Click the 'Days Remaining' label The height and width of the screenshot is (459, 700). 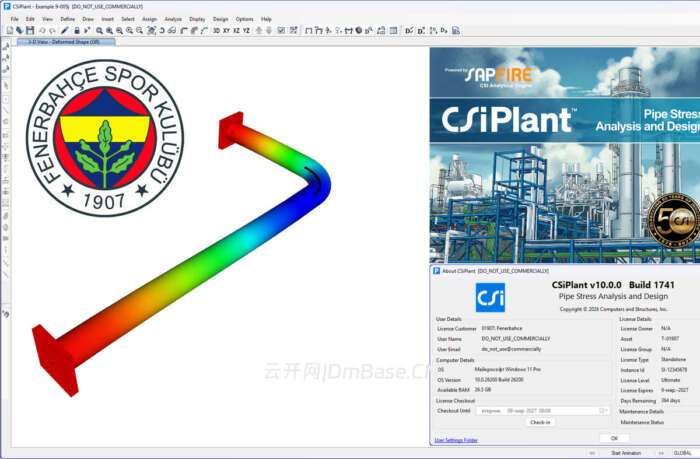click(638, 401)
